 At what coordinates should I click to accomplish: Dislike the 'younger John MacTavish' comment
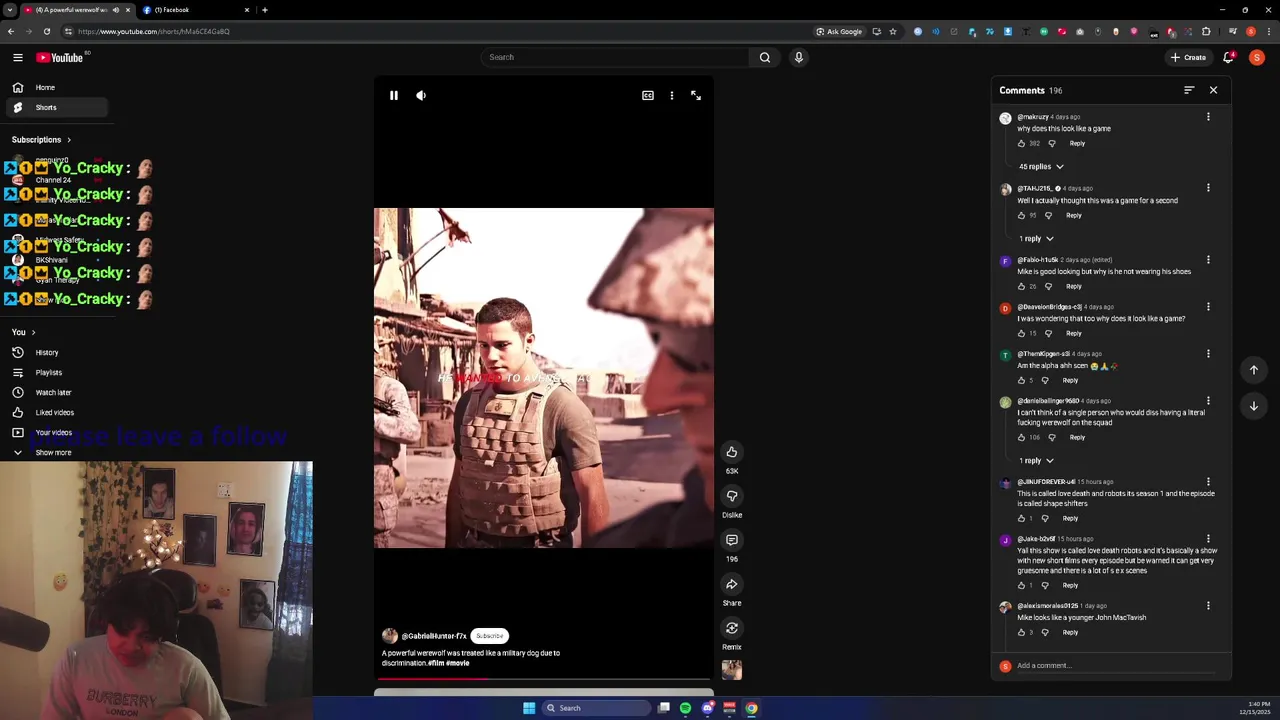[x=1045, y=633]
